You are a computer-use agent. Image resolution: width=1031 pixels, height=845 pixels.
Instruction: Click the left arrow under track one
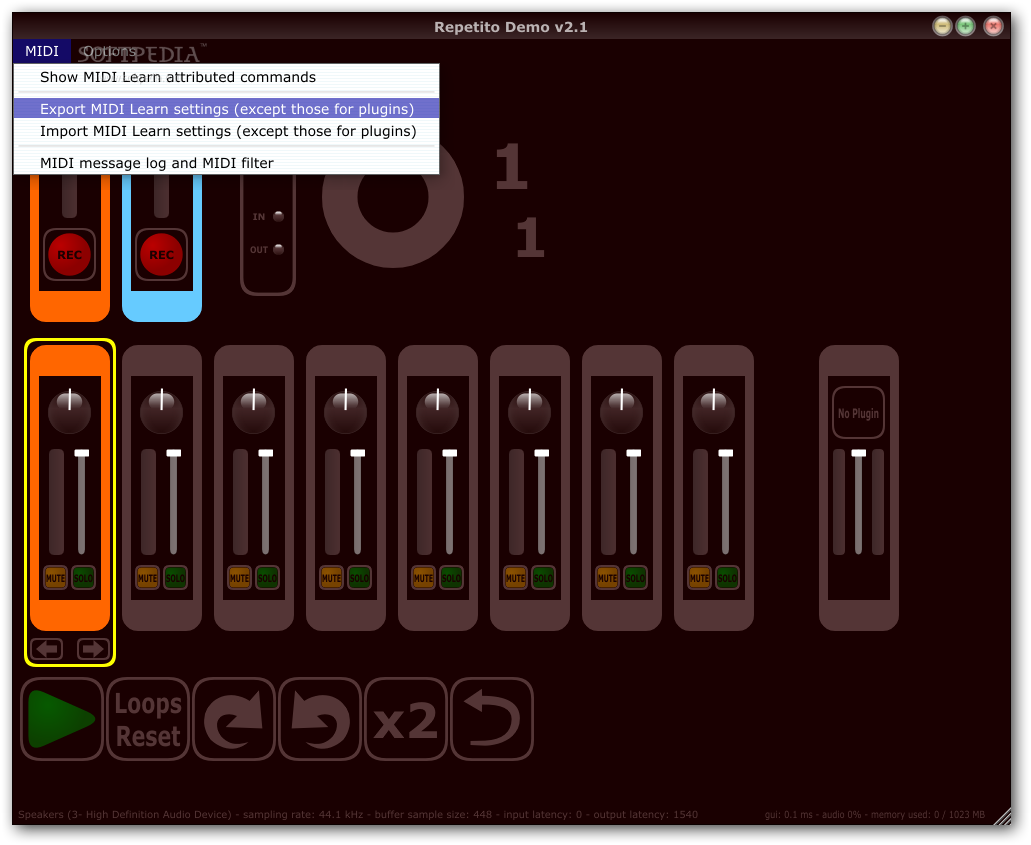(x=47, y=649)
